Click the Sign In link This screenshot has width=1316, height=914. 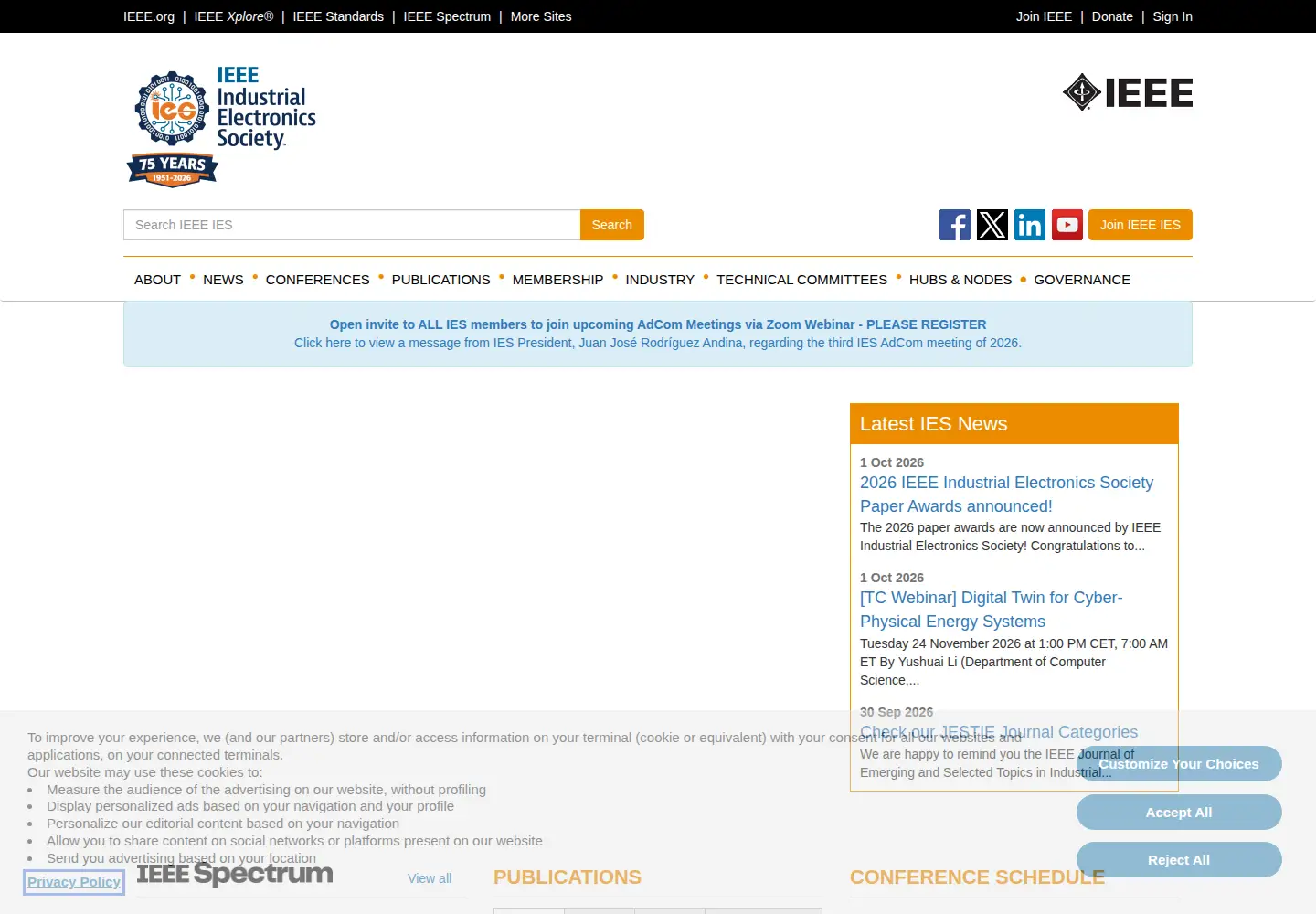1173,16
